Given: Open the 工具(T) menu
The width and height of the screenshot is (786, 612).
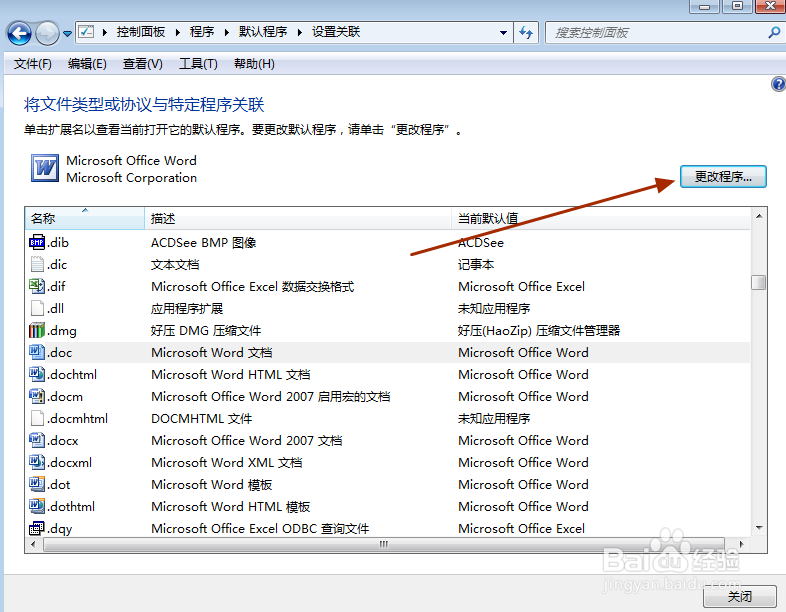Looking at the screenshot, I should [199, 64].
